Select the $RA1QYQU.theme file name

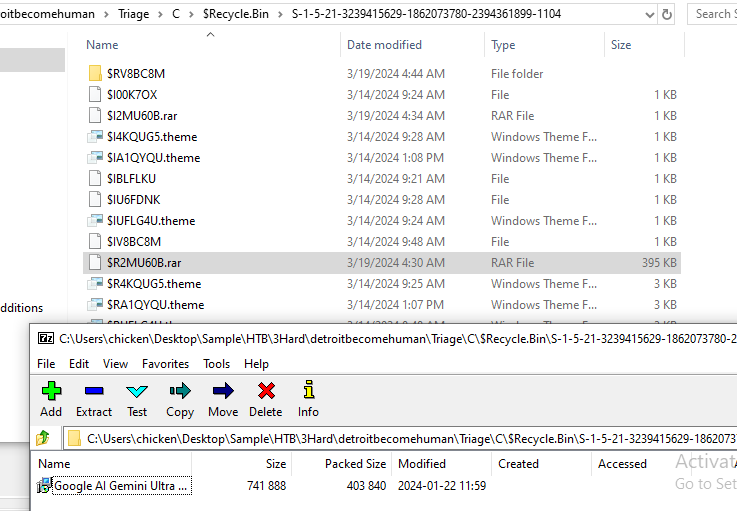pos(156,305)
